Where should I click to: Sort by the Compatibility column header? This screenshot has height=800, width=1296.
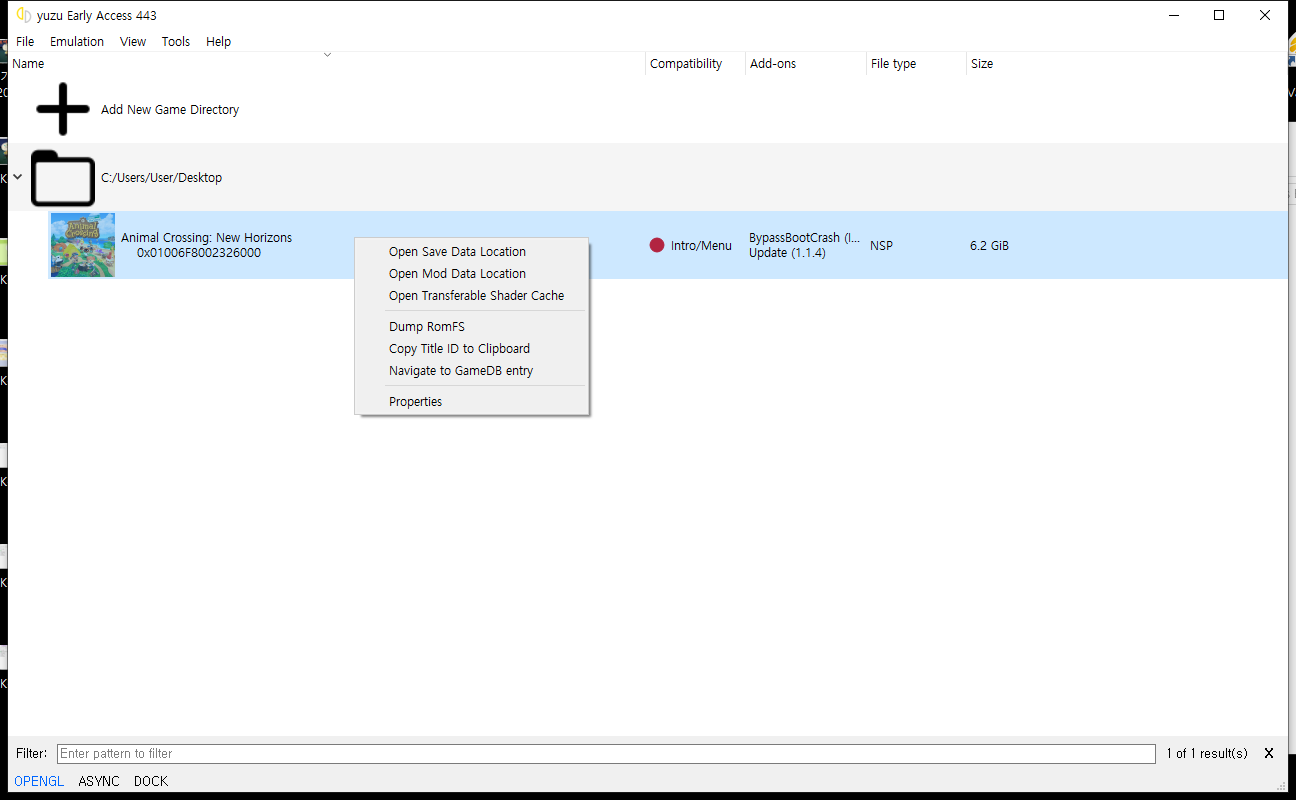[x=695, y=64]
